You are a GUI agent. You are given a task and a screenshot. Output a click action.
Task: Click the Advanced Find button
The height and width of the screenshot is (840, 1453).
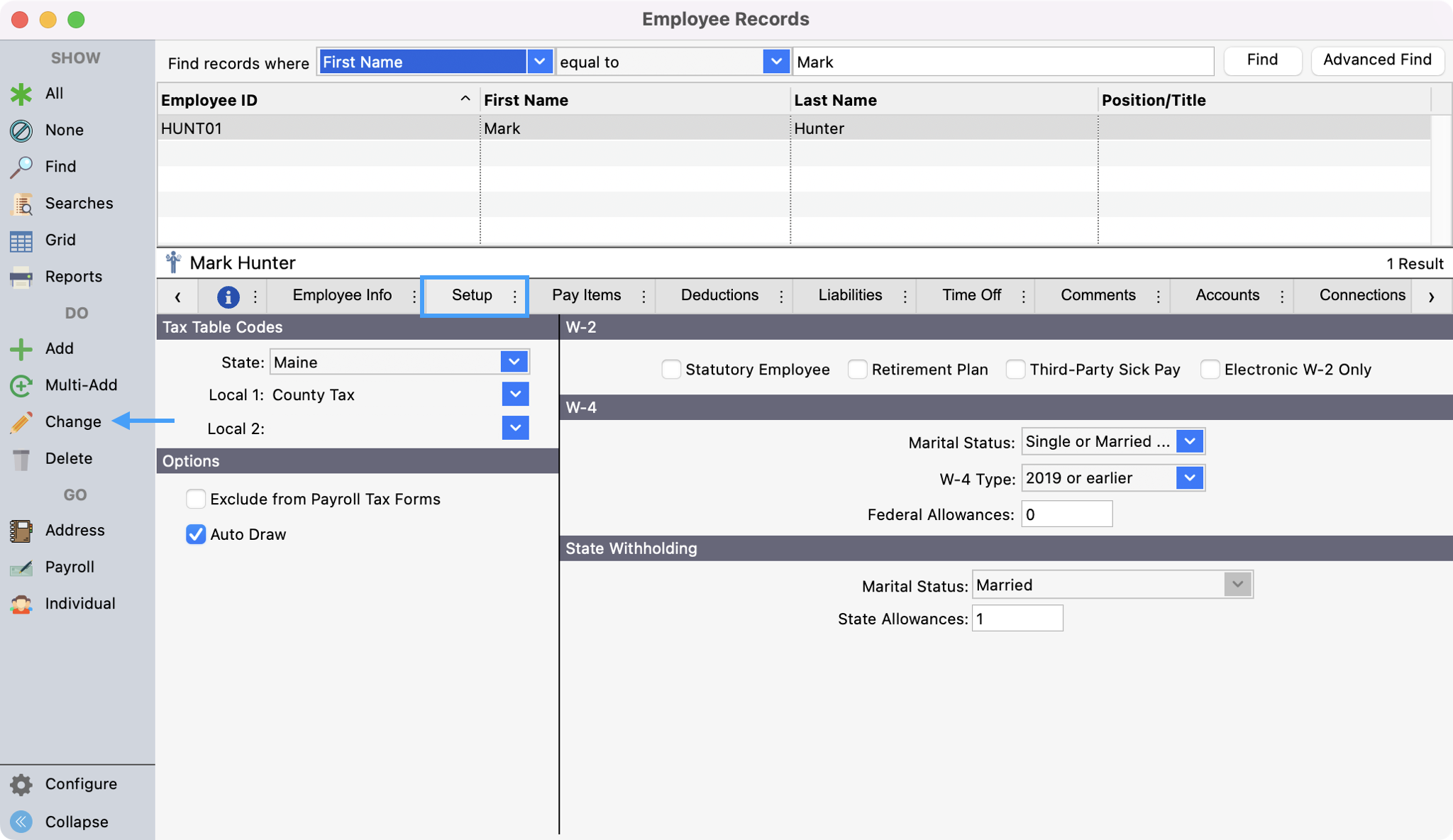click(1376, 60)
